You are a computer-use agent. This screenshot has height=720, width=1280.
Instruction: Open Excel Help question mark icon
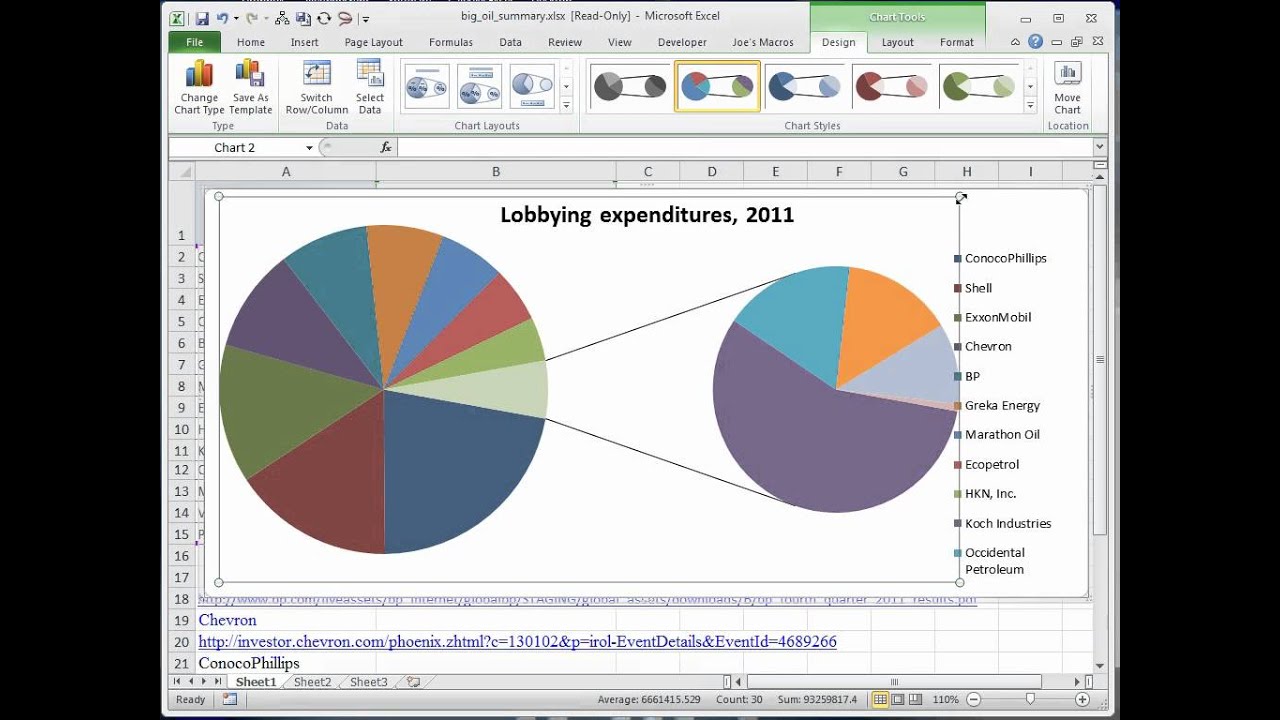tap(1035, 42)
